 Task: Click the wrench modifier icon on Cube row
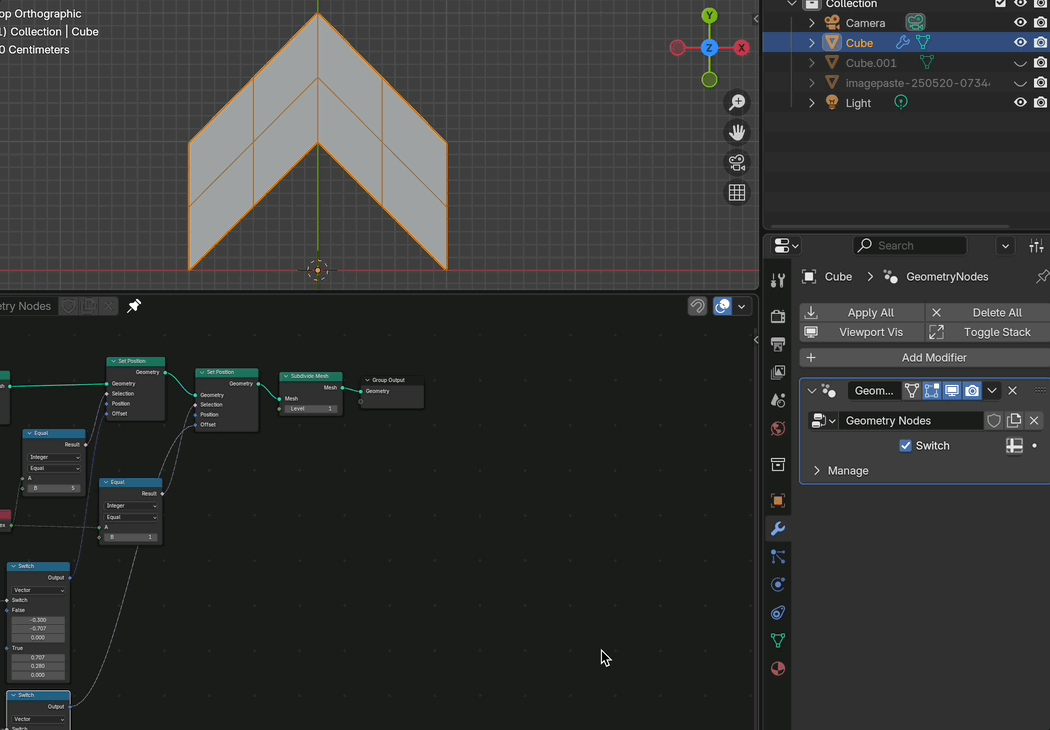(x=903, y=42)
